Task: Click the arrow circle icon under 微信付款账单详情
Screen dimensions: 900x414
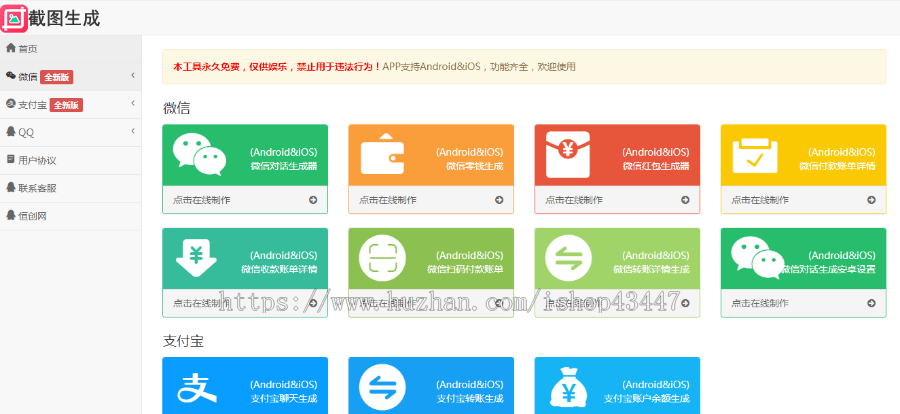Action: 871,200
